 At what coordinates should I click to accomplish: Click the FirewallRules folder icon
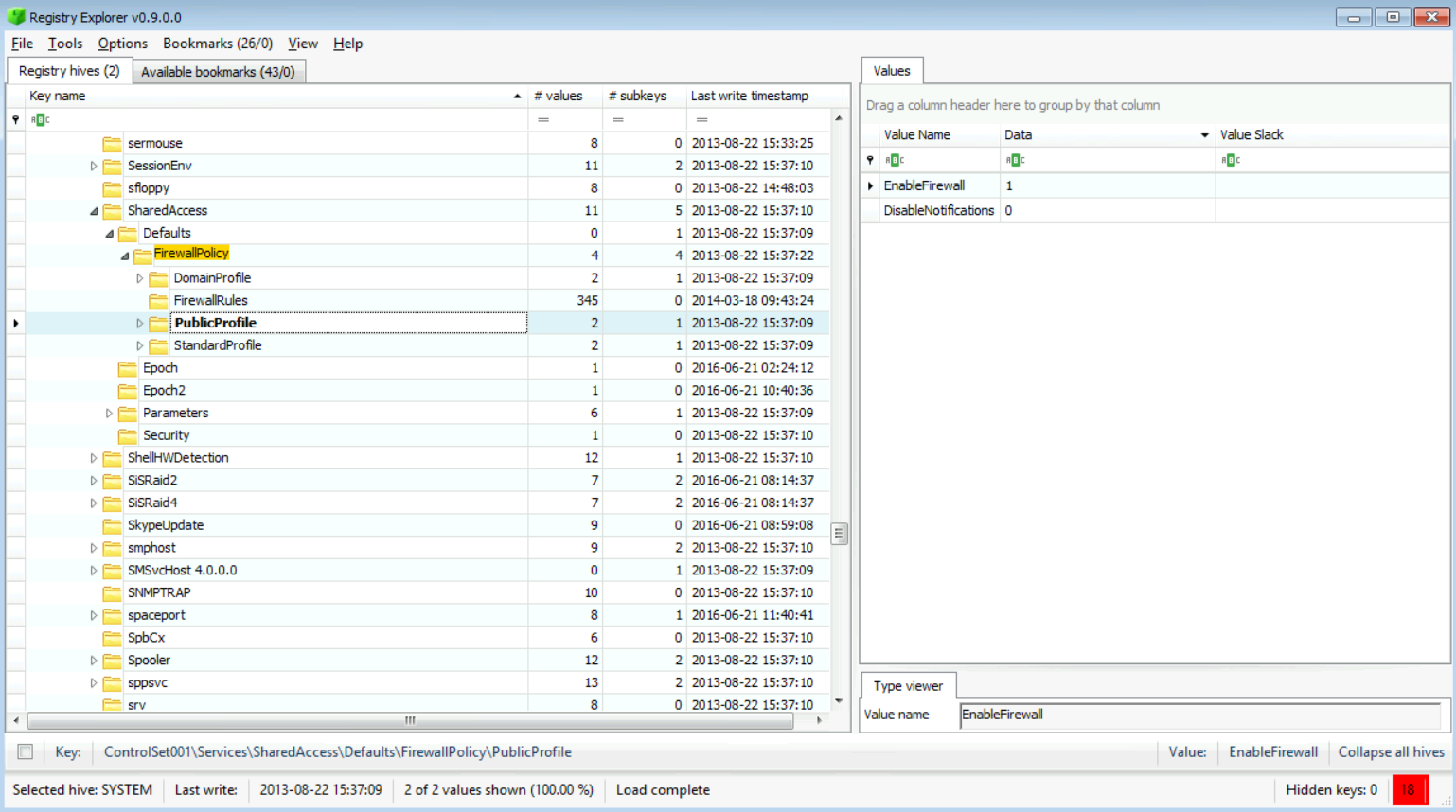[x=158, y=301]
